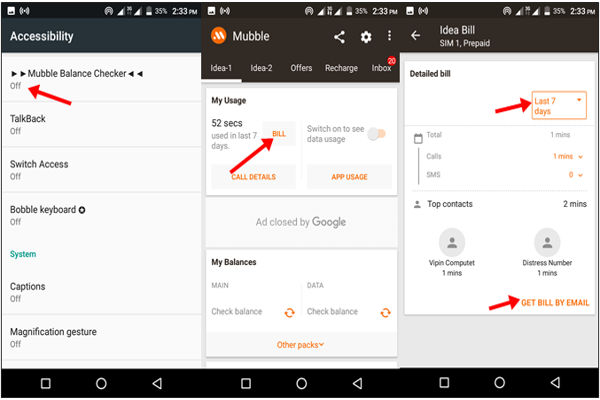Tap GET BILL BY EMAIL link

coord(555,303)
